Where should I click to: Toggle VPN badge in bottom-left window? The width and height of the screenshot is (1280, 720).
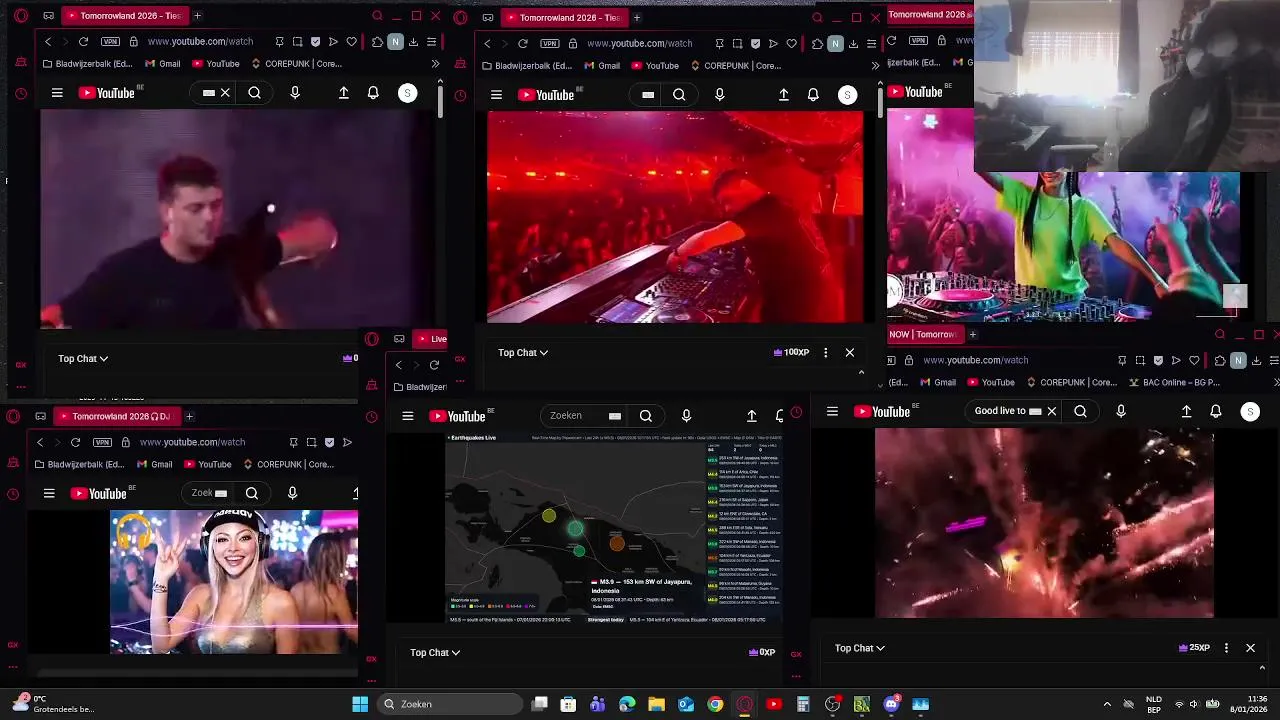click(x=102, y=442)
